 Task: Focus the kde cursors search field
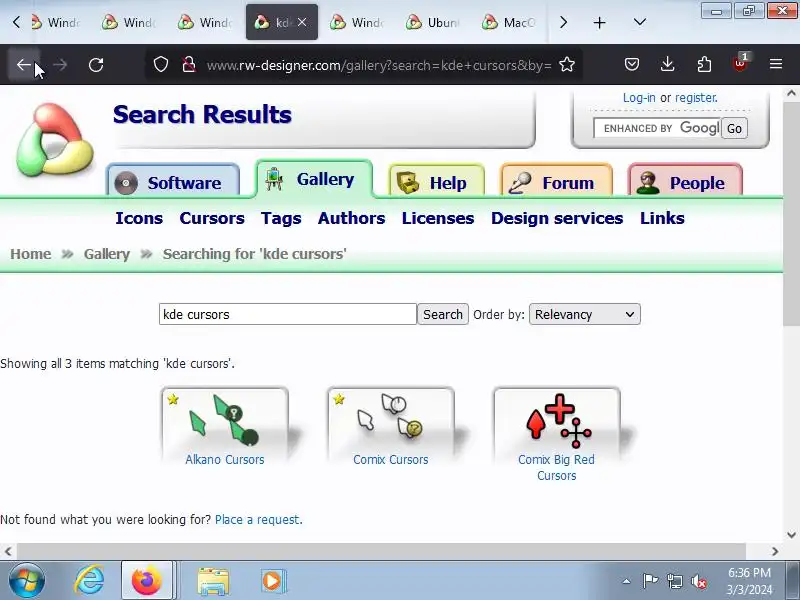(x=288, y=314)
